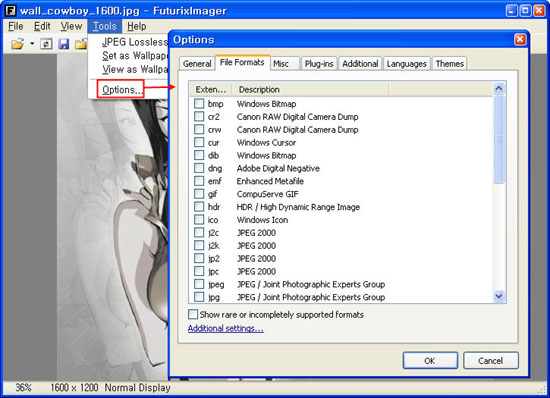Image resolution: width=550 pixels, height=398 pixels.
Task: Click the Open folder toolbar icon
Action: tap(17, 44)
